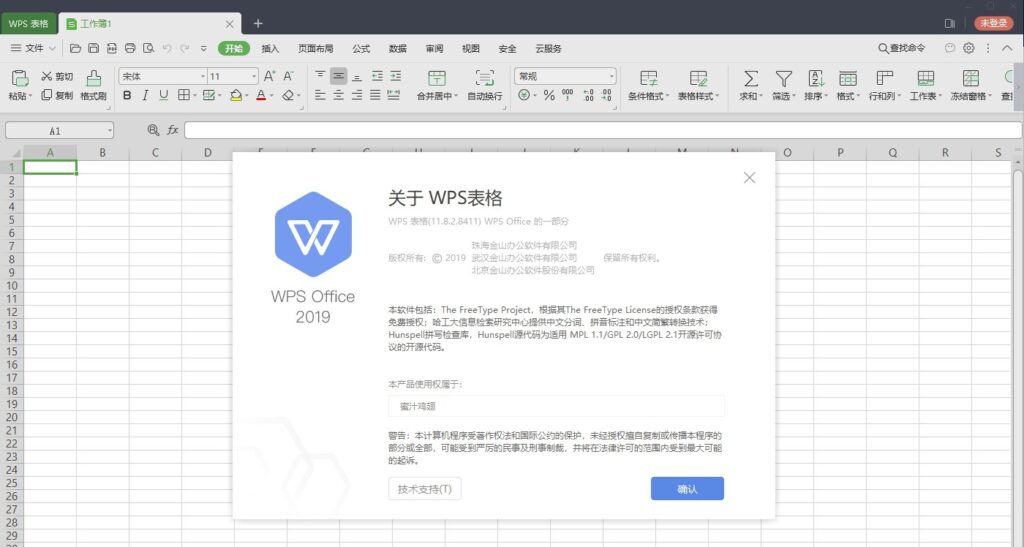1024x547 pixels.
Task: Click the 技术支持(T) button
Action: click(x=424, y=488)
